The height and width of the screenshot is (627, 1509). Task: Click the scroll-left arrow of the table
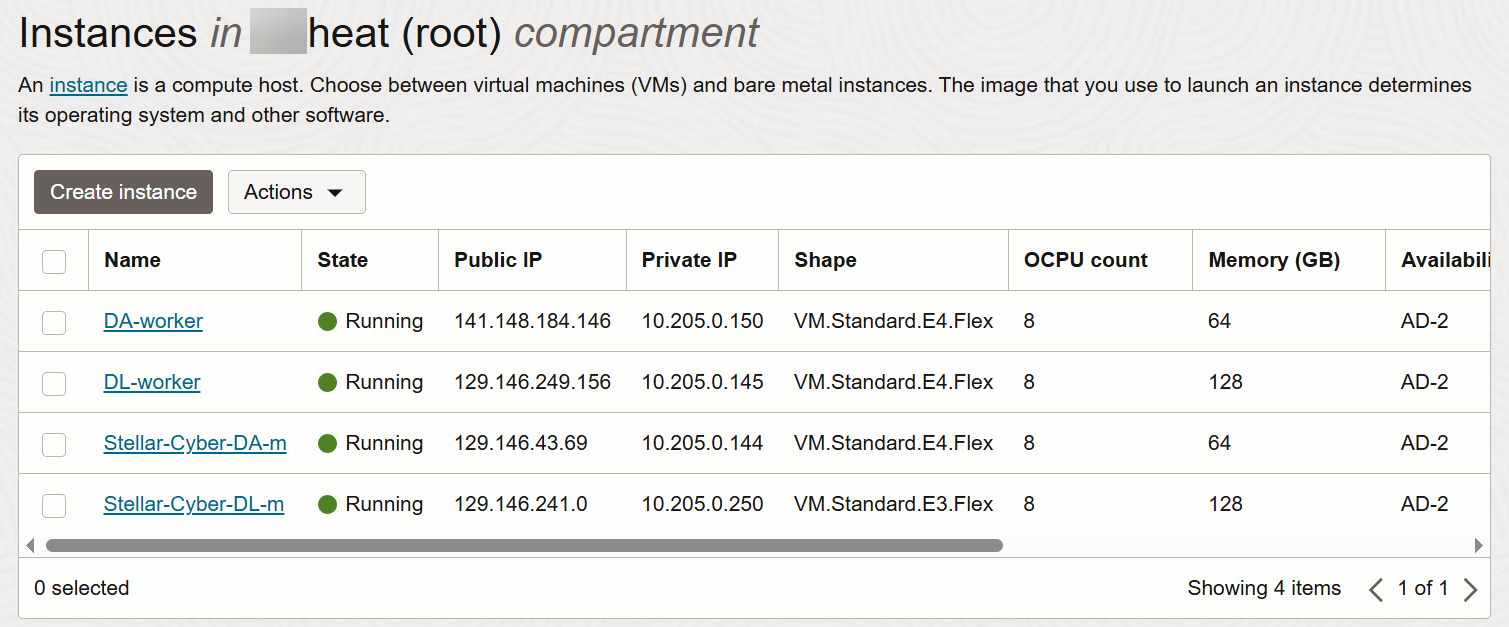[x=30, y=546]
